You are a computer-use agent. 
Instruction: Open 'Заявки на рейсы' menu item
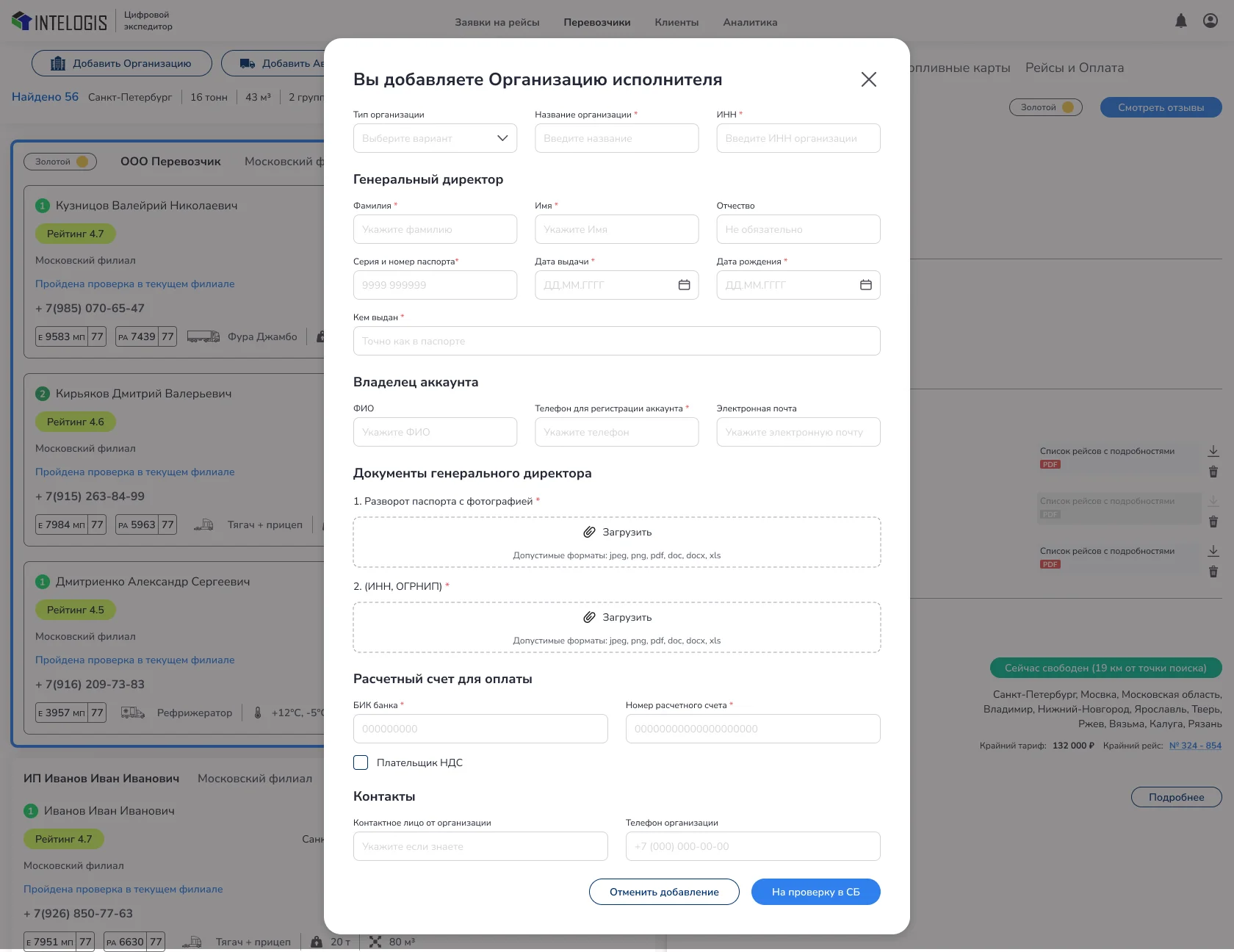[x=497, y=22]
